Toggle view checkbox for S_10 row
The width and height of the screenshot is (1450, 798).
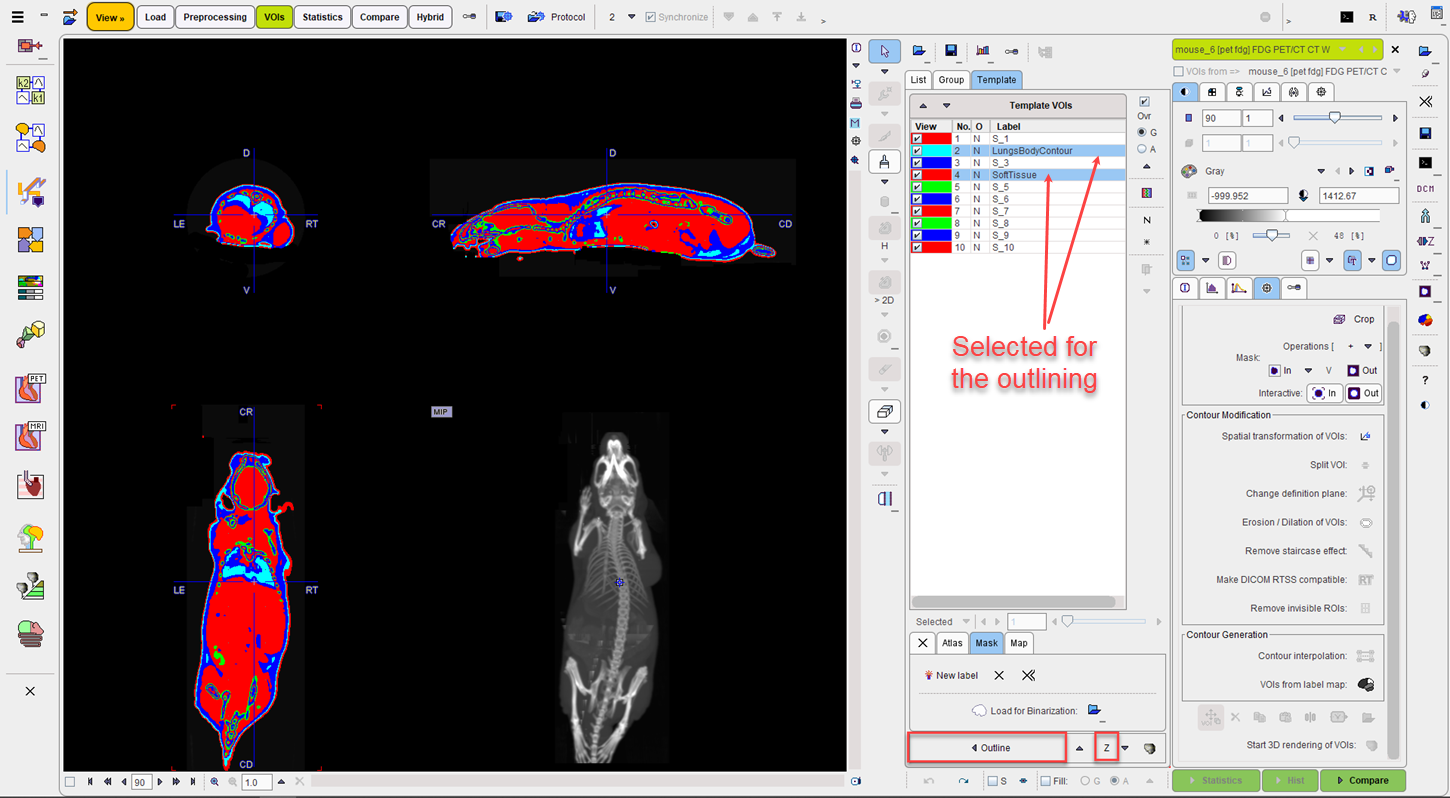(917, 247)
